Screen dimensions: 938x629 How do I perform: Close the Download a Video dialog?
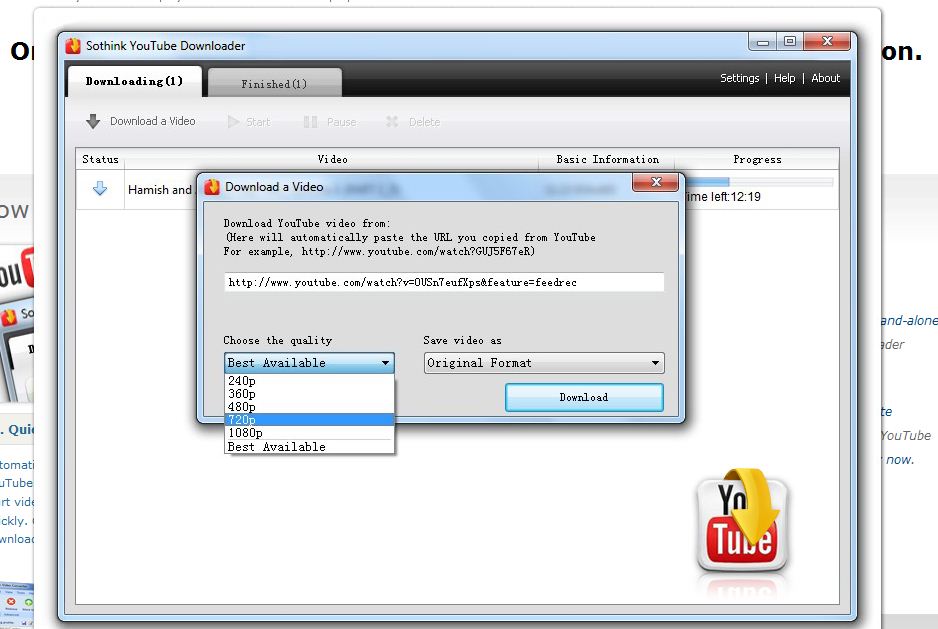click(x=656, y=182)
